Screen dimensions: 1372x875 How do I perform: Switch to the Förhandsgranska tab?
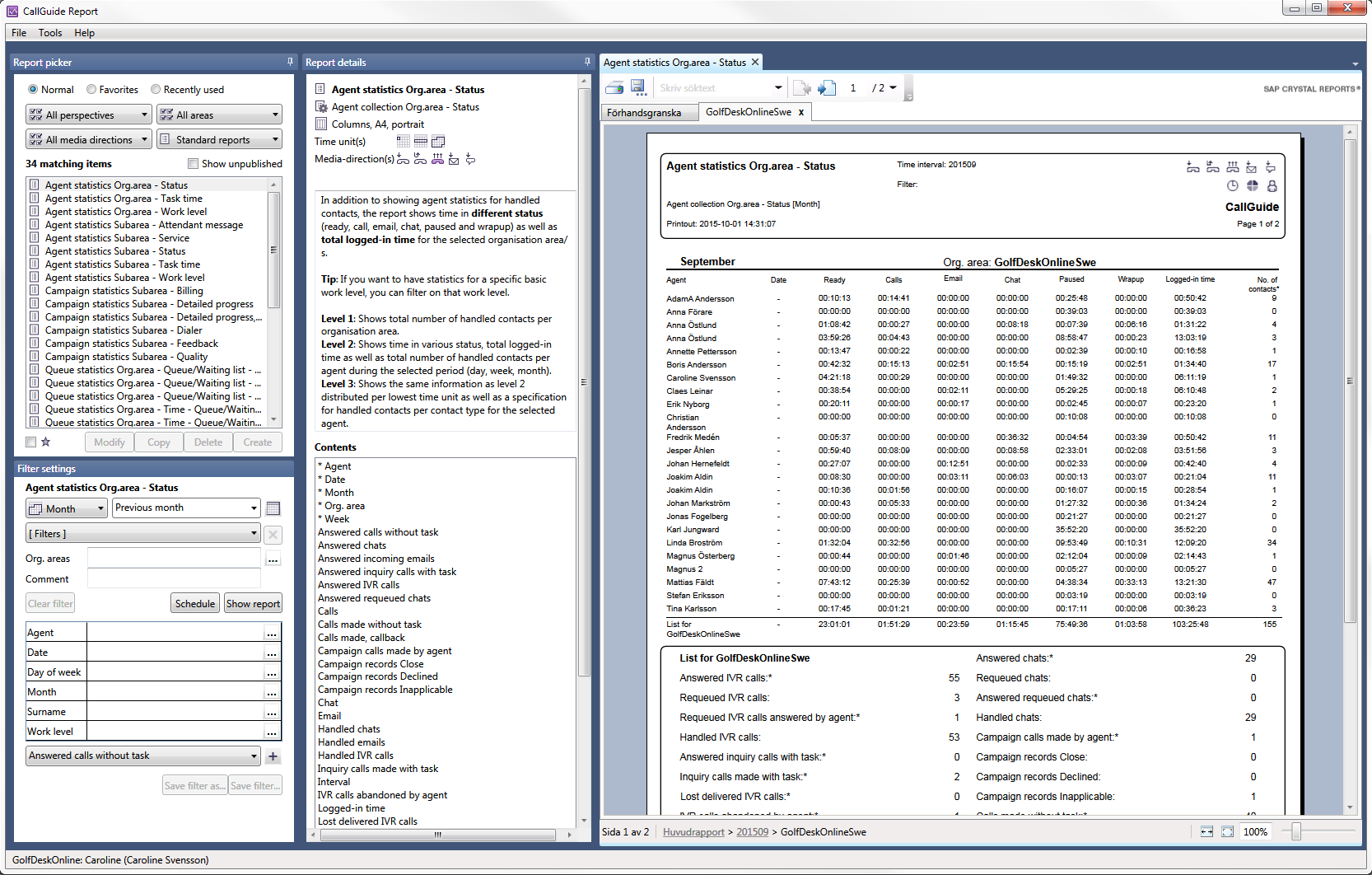pyautogui.click(x=644, y=113)
